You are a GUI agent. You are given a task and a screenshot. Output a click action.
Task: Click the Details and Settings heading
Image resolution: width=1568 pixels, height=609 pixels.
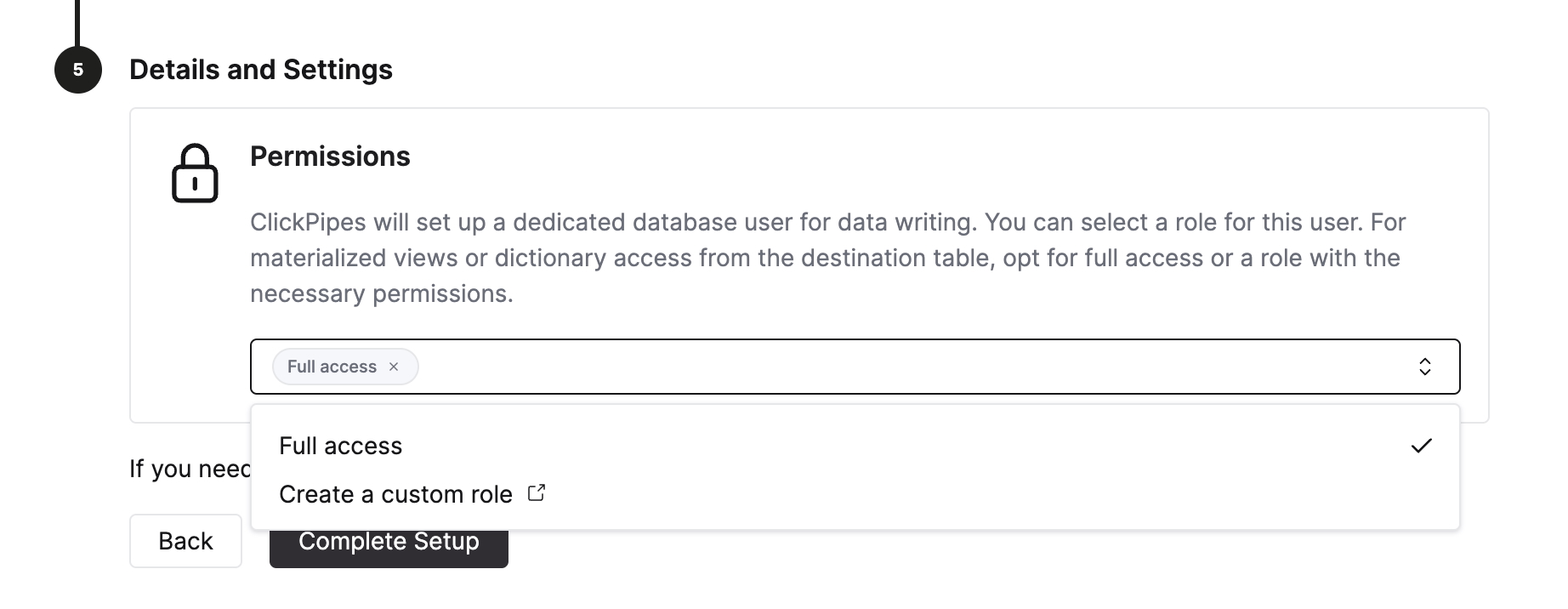(261, 69)
